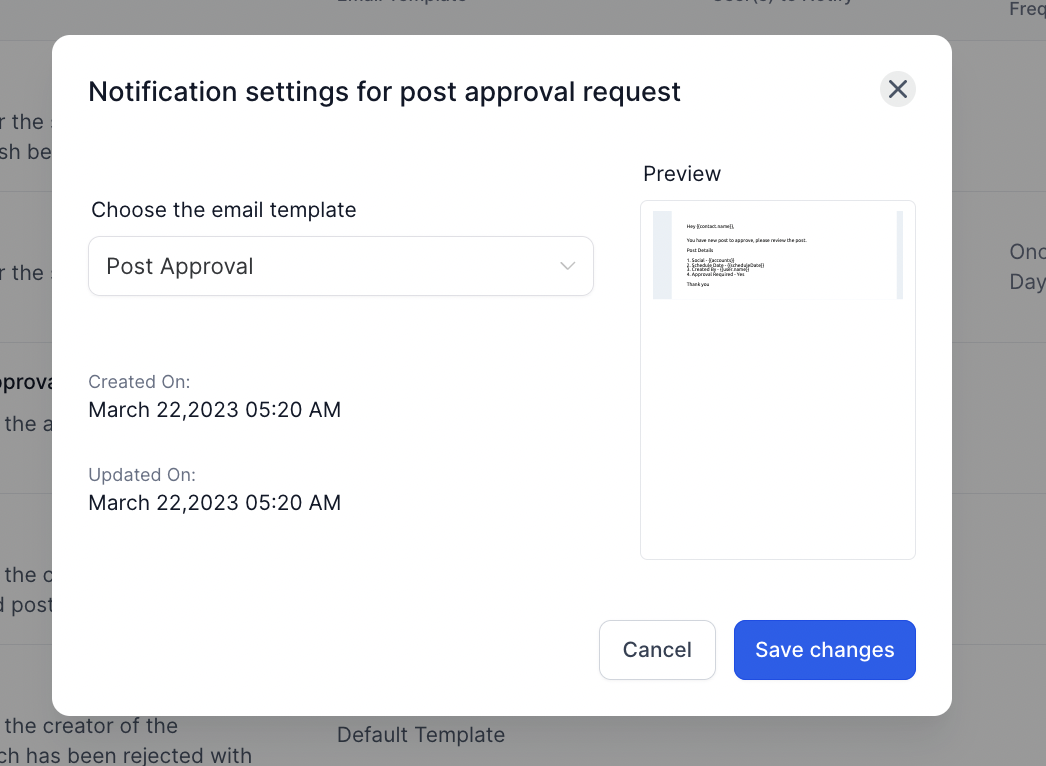
Task: Click the 'Created On:' label
Action: click(x=139, y=382)
